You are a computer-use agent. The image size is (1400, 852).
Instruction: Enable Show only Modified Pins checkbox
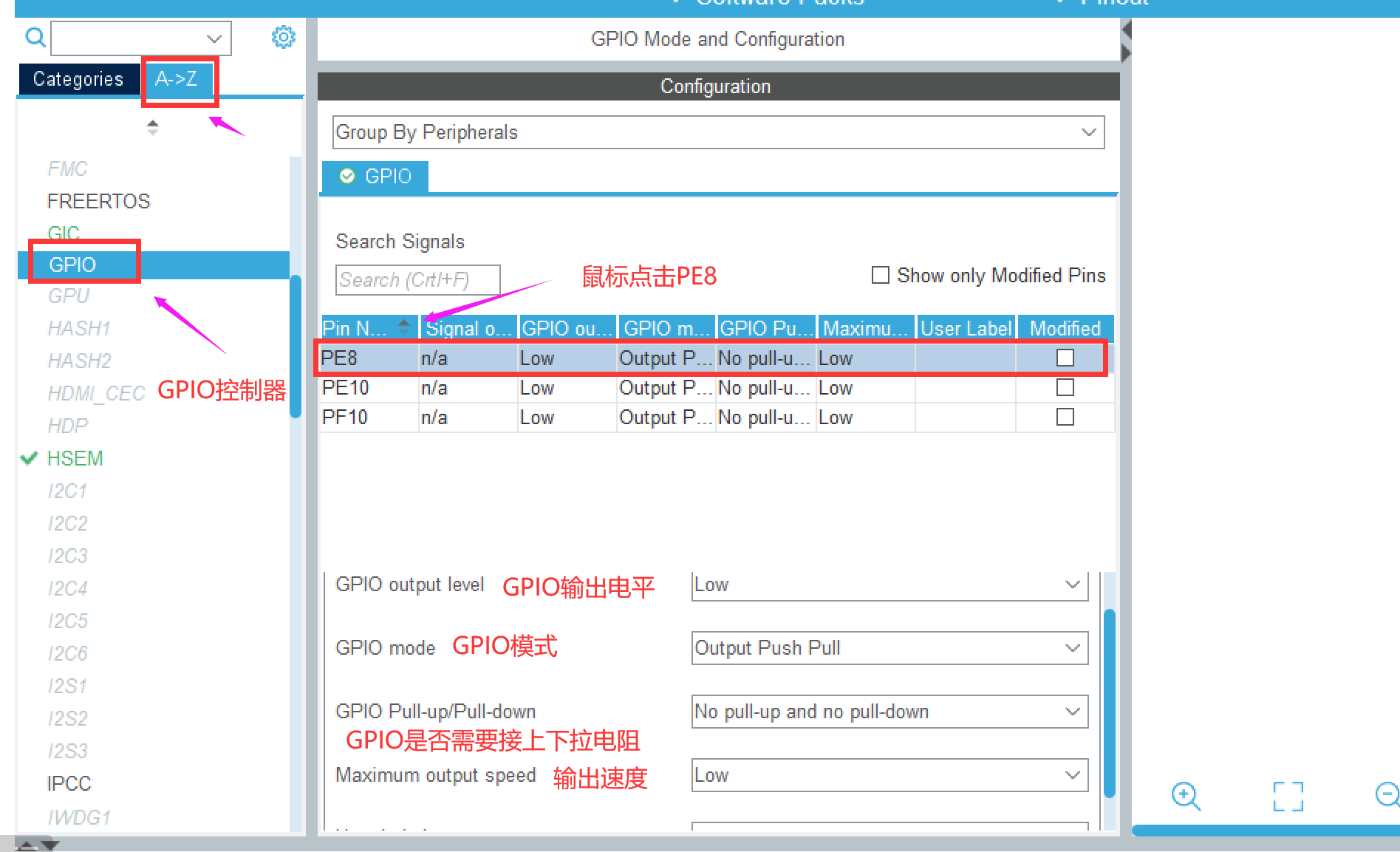point(880,276)
